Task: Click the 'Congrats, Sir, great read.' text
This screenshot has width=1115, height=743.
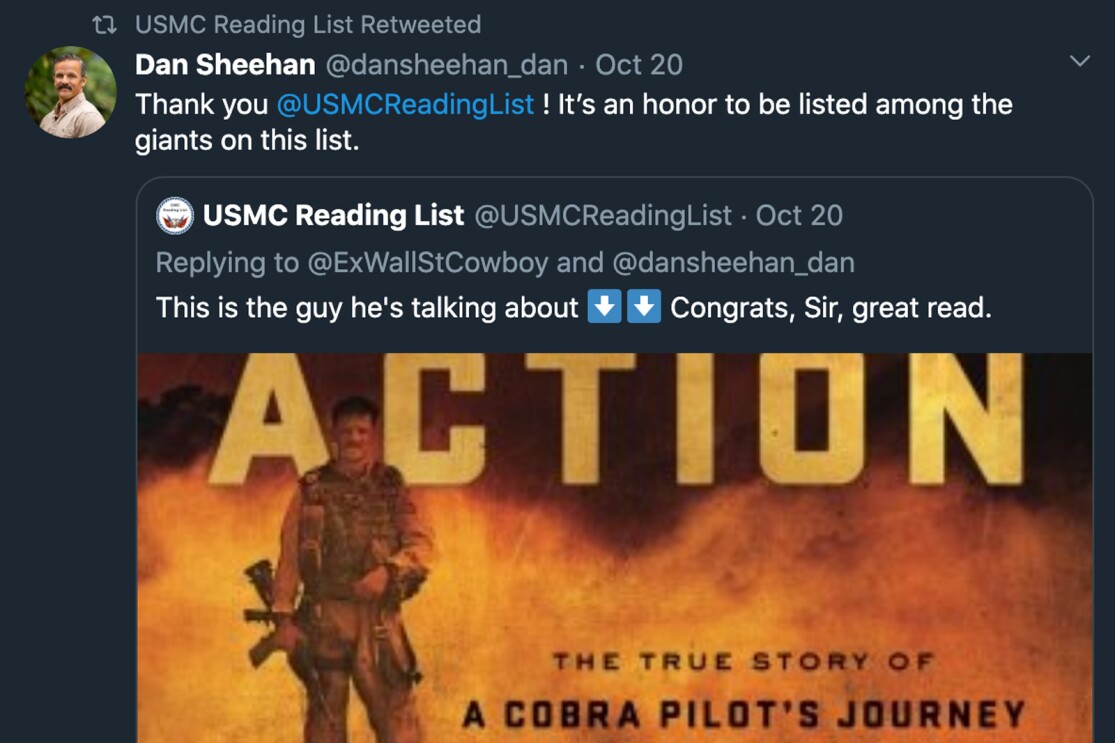Action: tap(830, 307)
